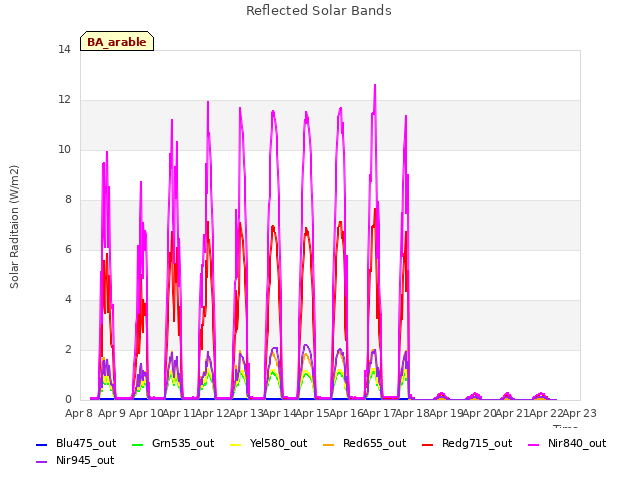640x480 pixels.
Task: Click the Apr 23 x-axis tick label
Action: click(580, 413)
